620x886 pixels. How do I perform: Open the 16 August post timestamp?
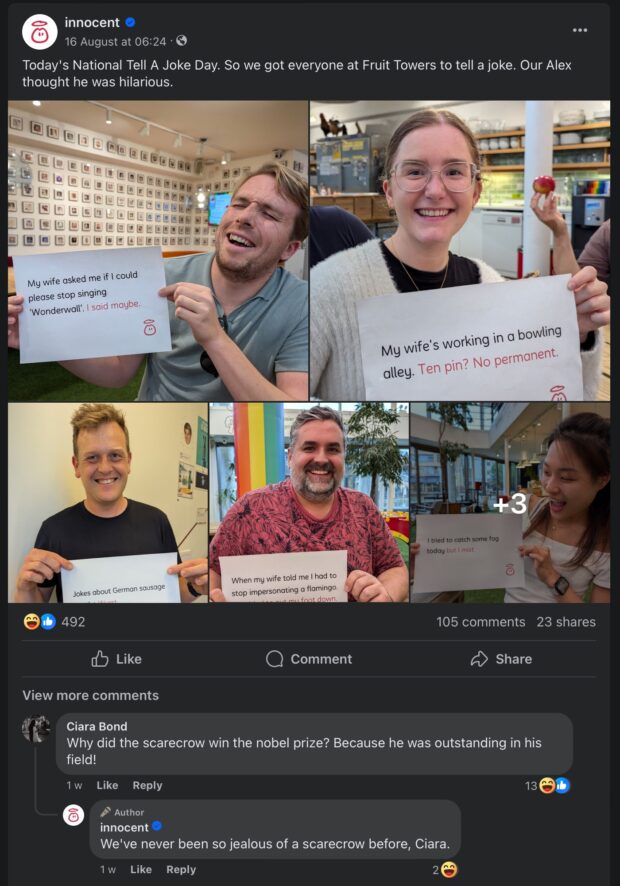pos(115,41)
